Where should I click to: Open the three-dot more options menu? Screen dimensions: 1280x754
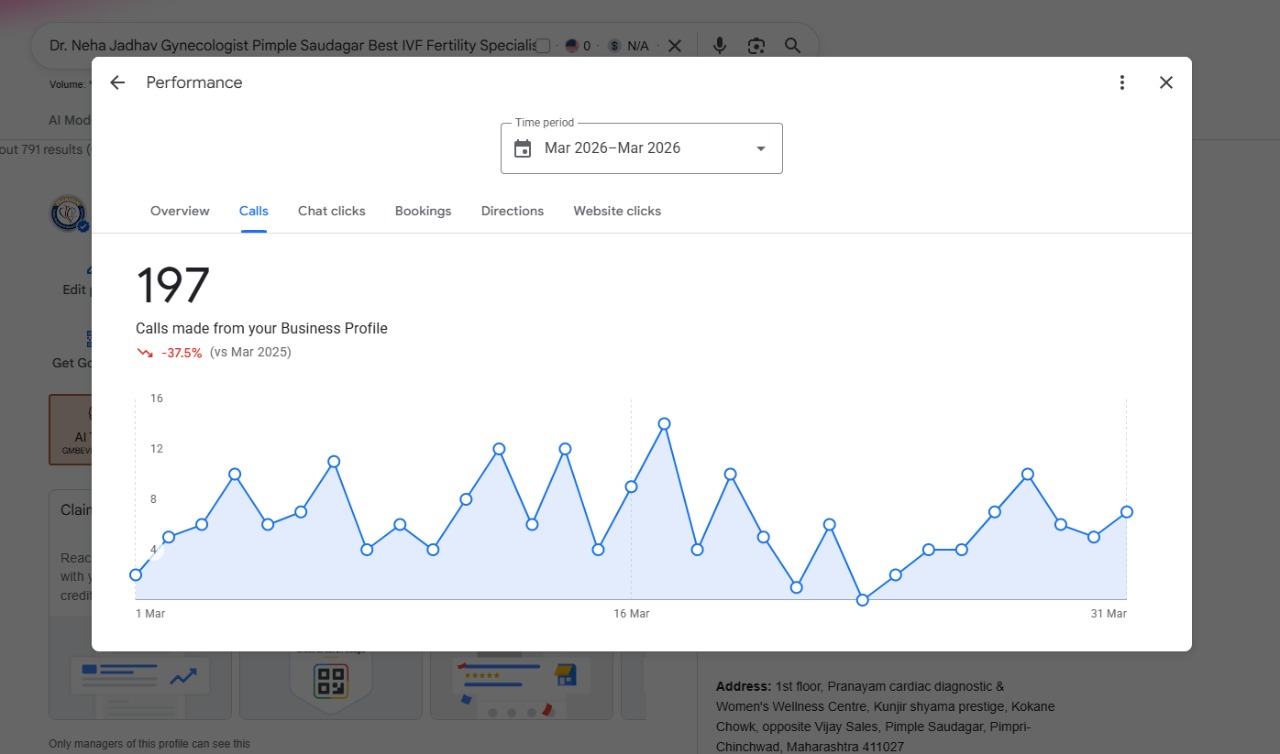1122,83
